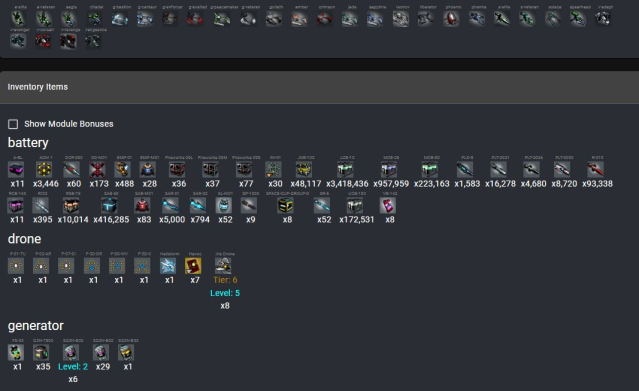
Task: Select the generator with x35 count
Action: click(41, 352)
